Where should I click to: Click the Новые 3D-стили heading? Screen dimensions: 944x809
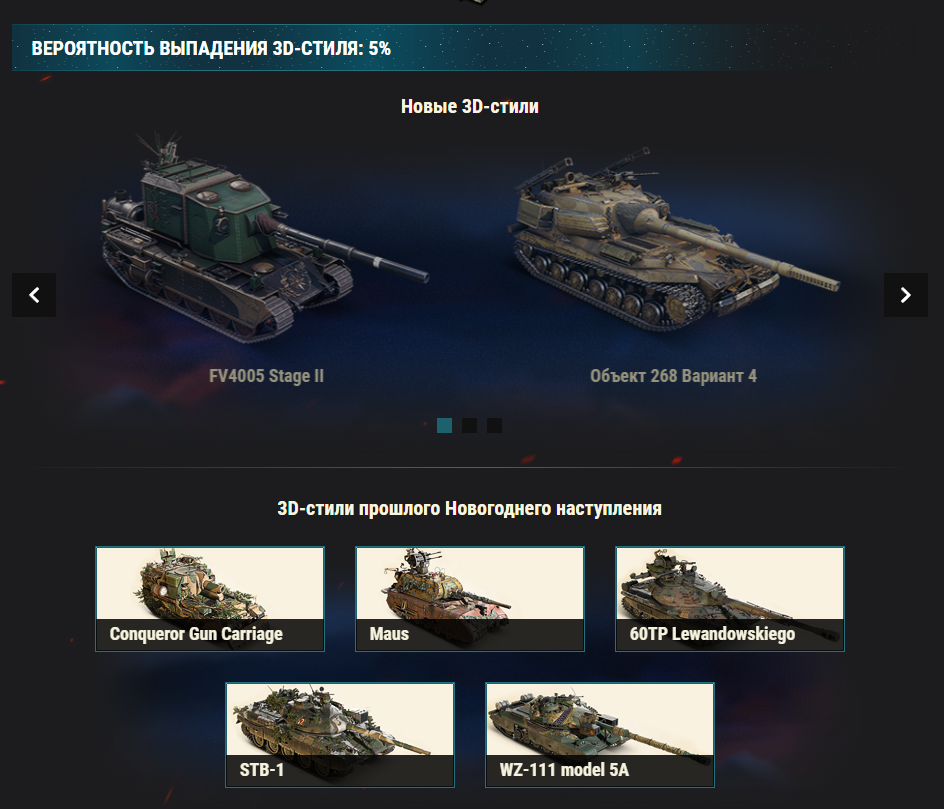pyautogui.click(x=470, y=107)
